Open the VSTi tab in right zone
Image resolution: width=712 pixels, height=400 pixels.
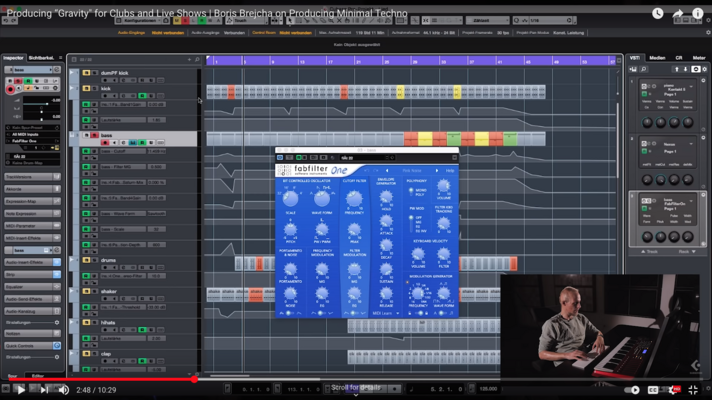pos(635,58)
